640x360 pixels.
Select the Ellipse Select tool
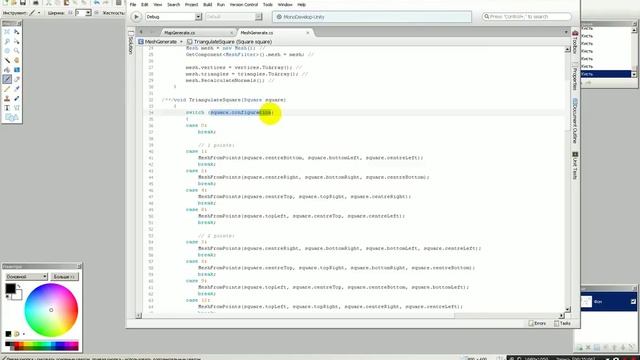pyautogui.click(x=7, y=51)
